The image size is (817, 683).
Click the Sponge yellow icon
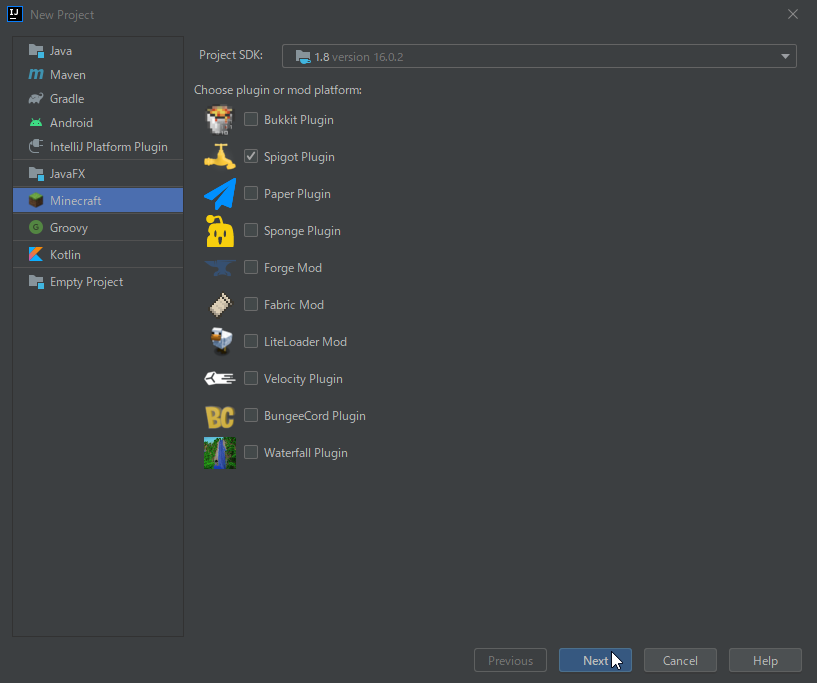coord(219,231)
